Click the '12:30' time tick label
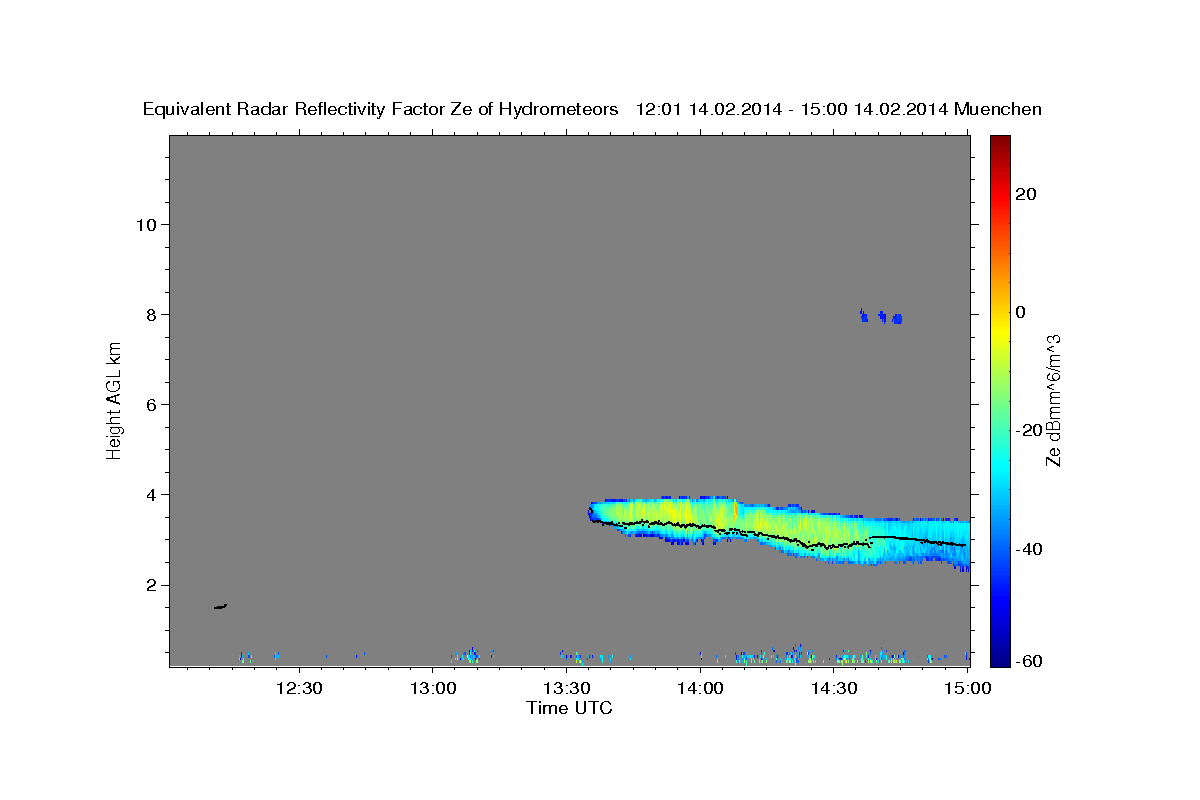 (299, 689)
